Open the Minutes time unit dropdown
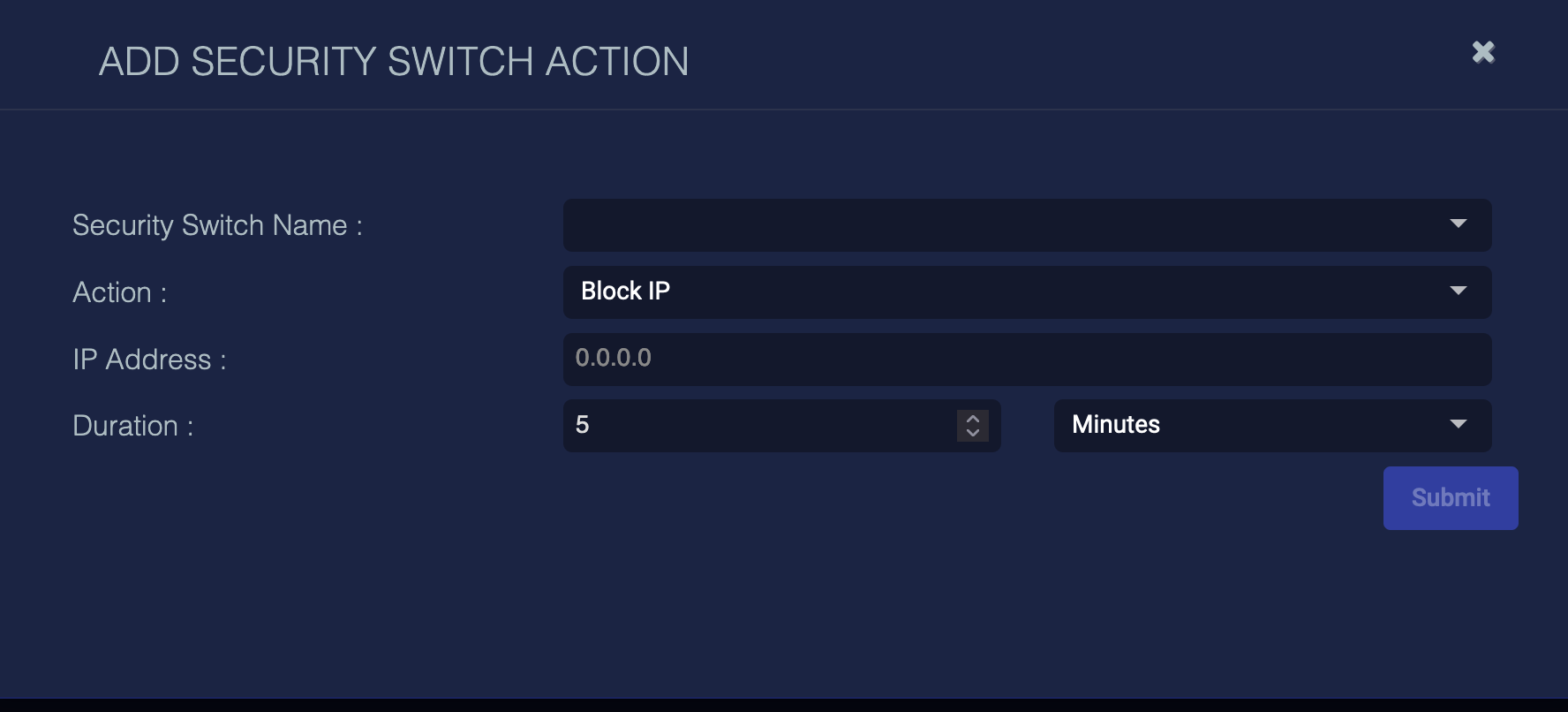 (1271, 426)
